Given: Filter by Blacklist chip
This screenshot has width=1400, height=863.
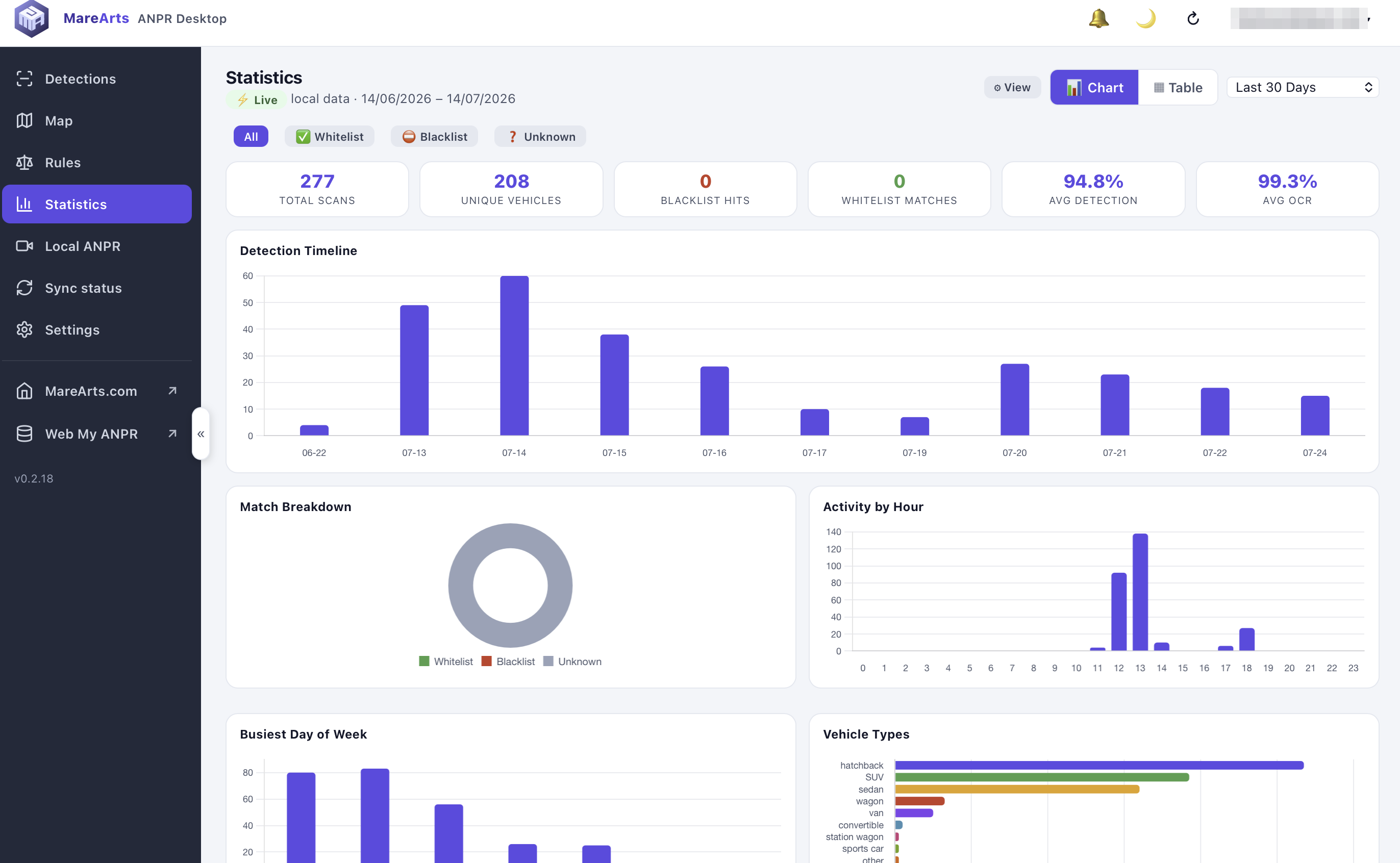Looking at the screenshot, I should [x=435, y=136].
